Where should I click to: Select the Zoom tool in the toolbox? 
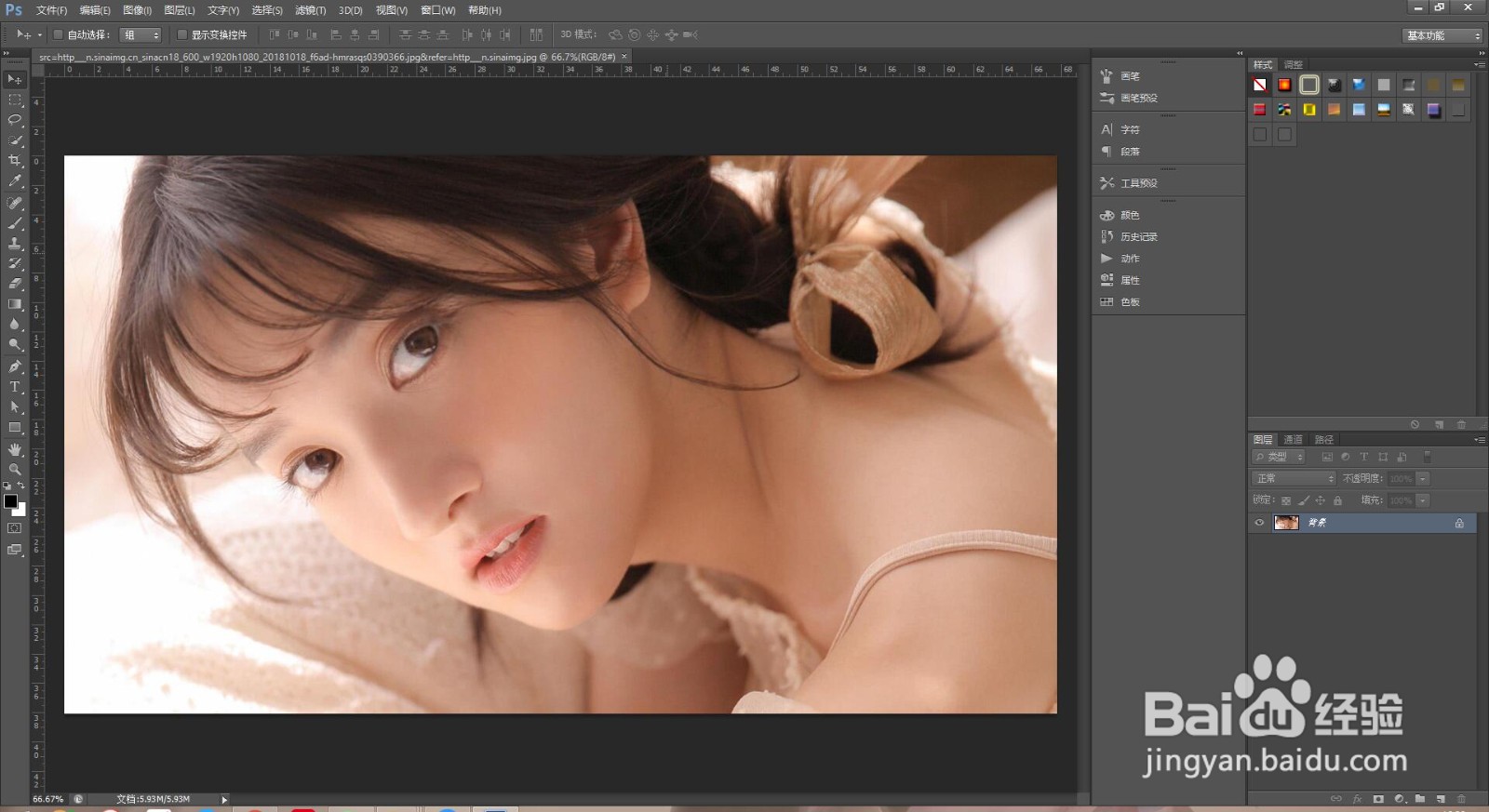pyautogui.click(x=15, y=470)
